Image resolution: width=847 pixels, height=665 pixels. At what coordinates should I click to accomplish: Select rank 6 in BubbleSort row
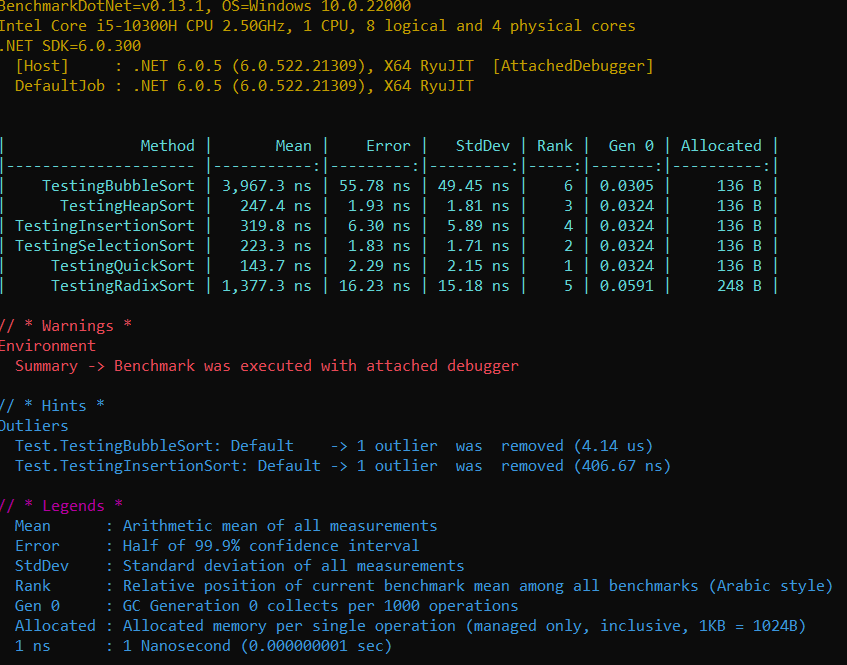[568, 186]
